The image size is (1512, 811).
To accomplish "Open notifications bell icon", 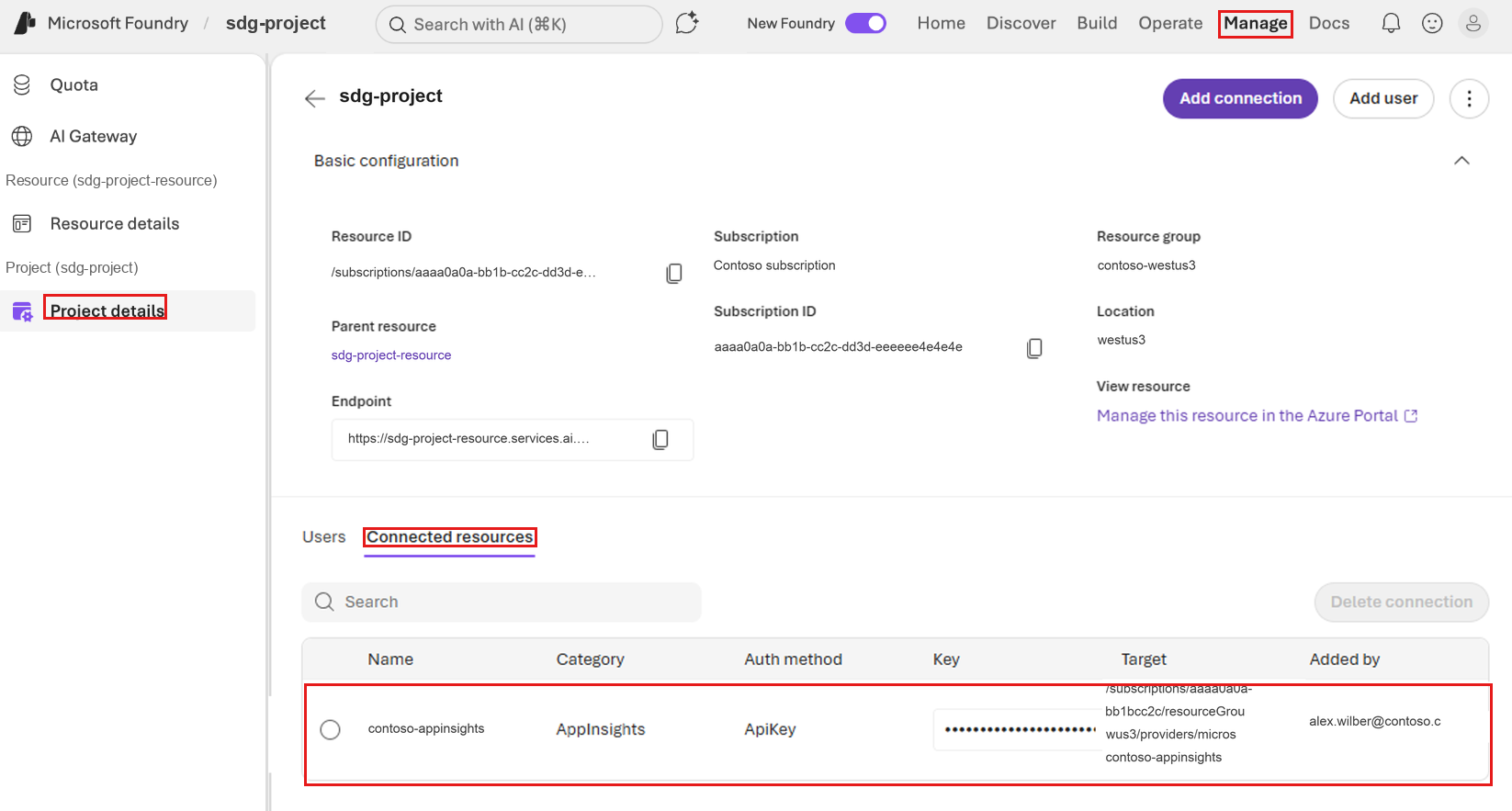I will (x=1391, y=23).
